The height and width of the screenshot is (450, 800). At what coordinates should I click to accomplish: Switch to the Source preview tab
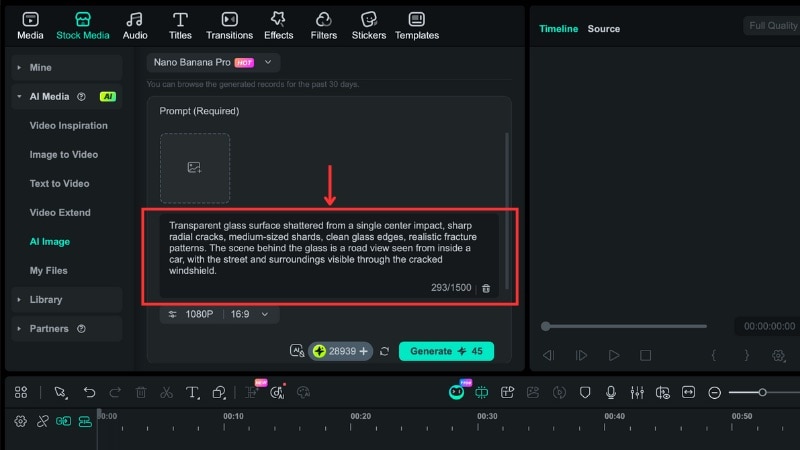tap(604, 29)
